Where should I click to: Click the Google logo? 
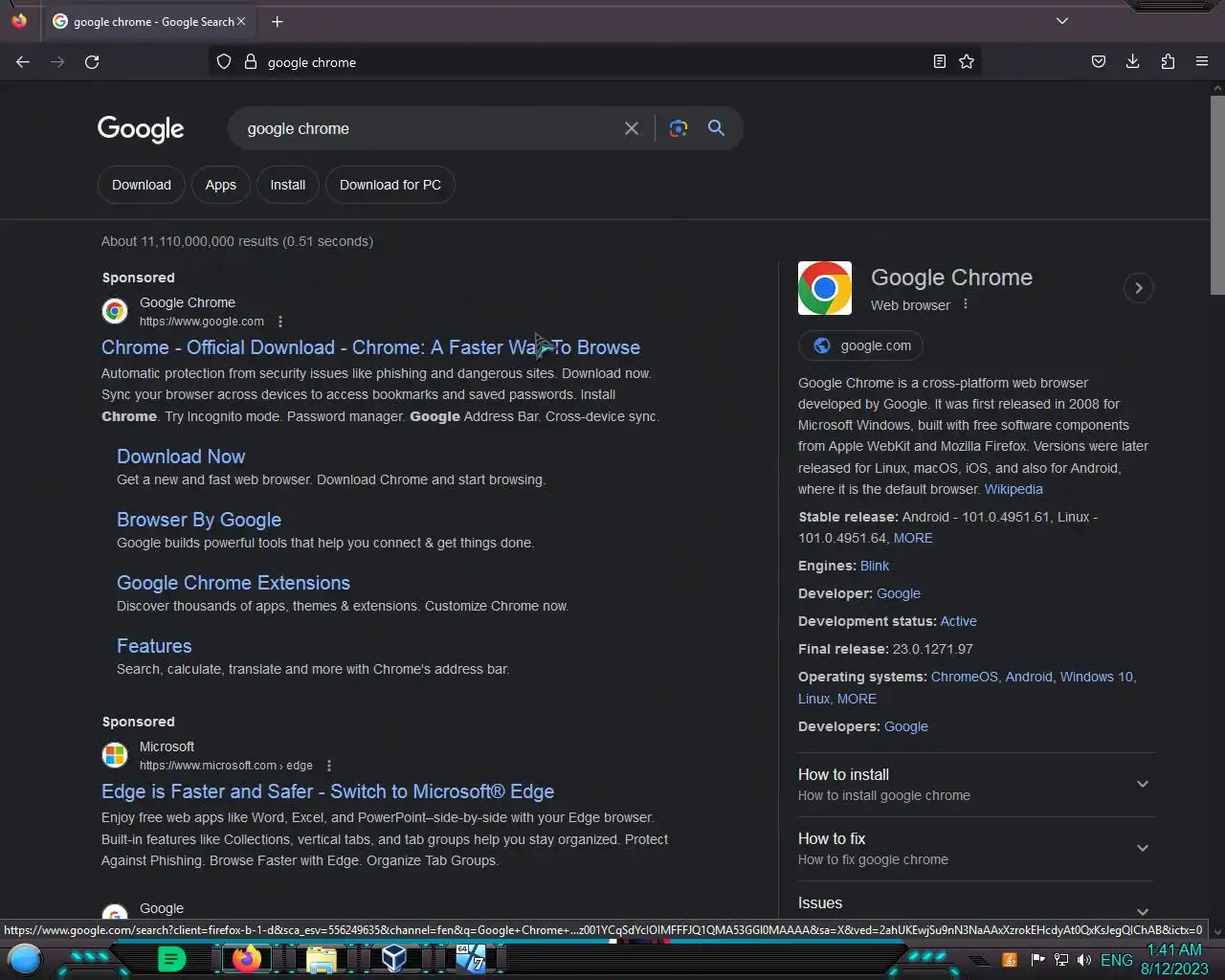coord(141,129)
